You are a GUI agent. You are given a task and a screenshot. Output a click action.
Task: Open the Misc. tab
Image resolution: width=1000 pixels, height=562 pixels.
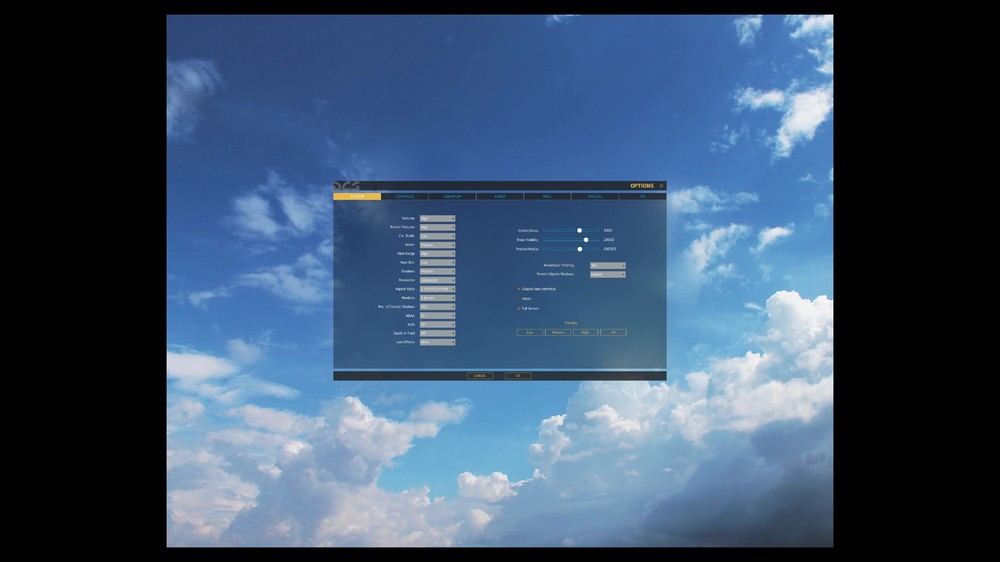(x=547, y=196)
